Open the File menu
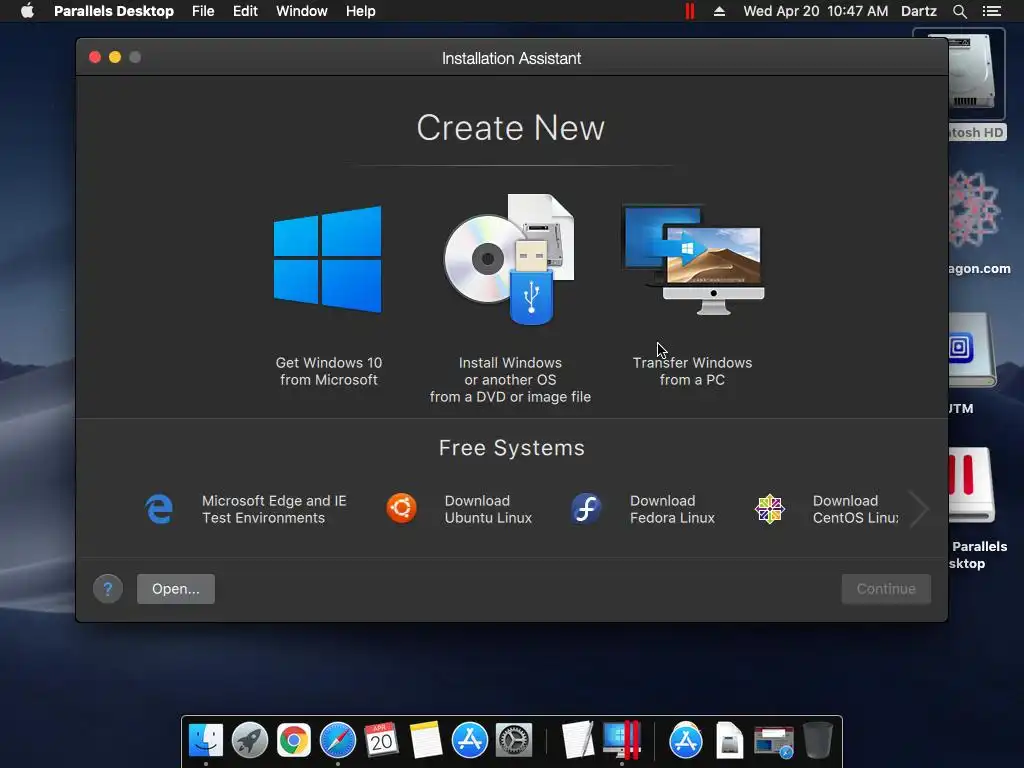1024x768 pixels. (203, 11)
